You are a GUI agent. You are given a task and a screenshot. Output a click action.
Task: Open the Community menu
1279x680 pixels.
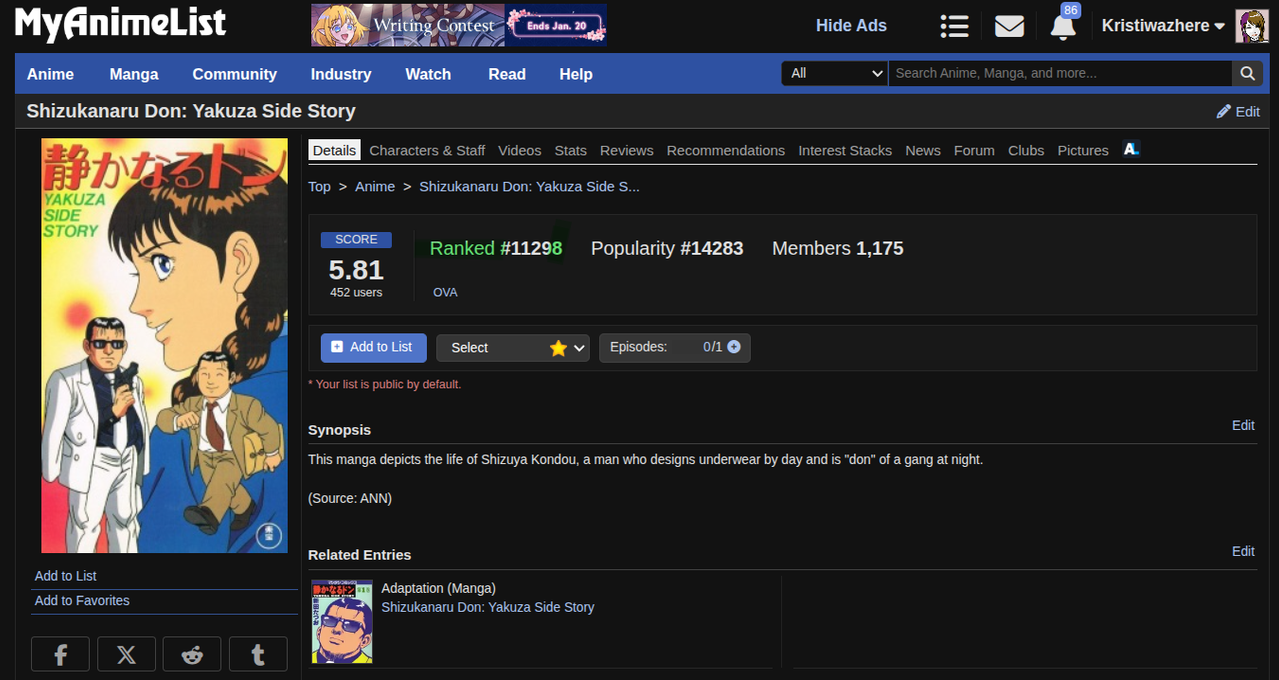[x=234, y=74]
